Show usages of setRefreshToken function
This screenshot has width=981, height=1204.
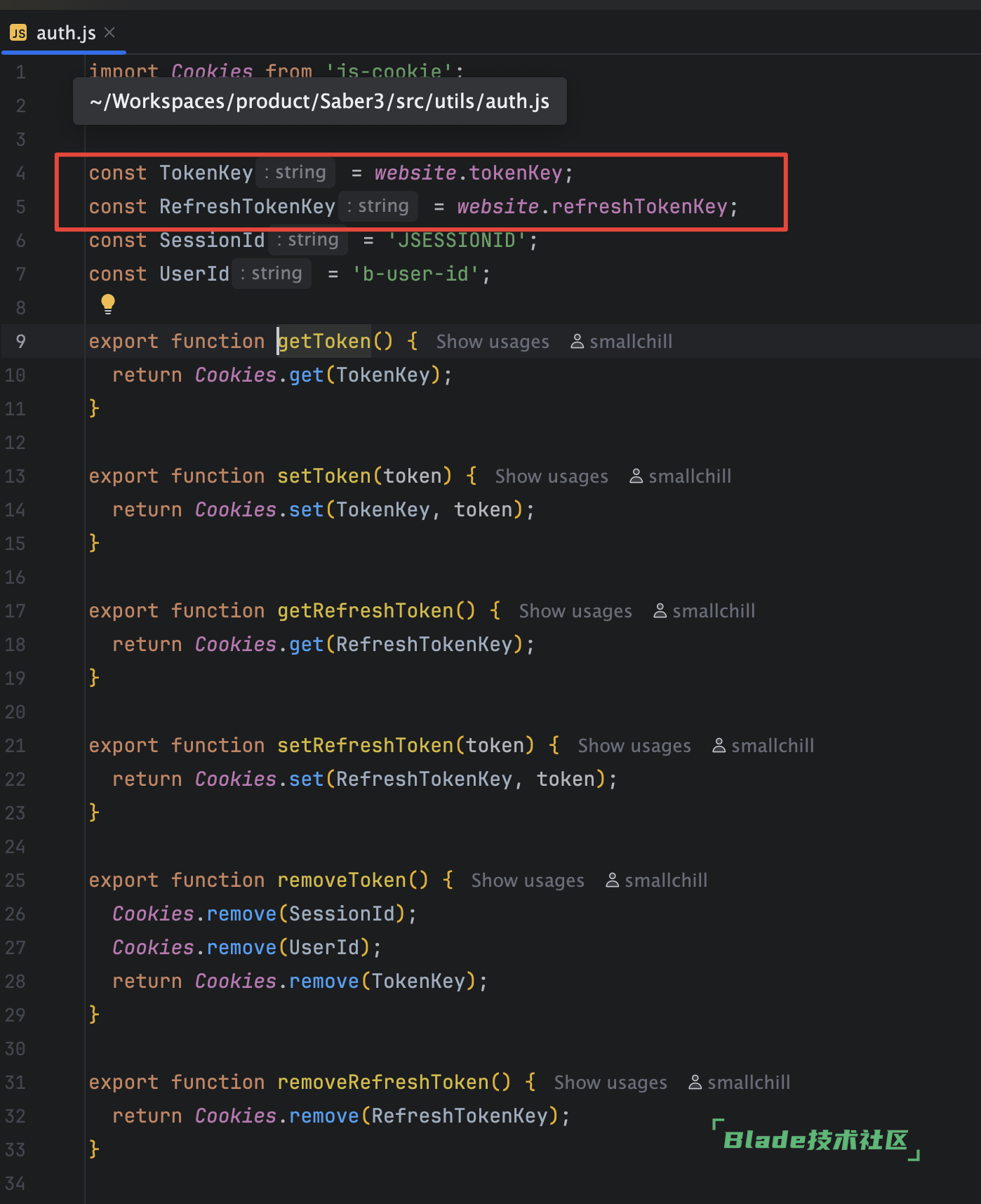click(634, 746)
